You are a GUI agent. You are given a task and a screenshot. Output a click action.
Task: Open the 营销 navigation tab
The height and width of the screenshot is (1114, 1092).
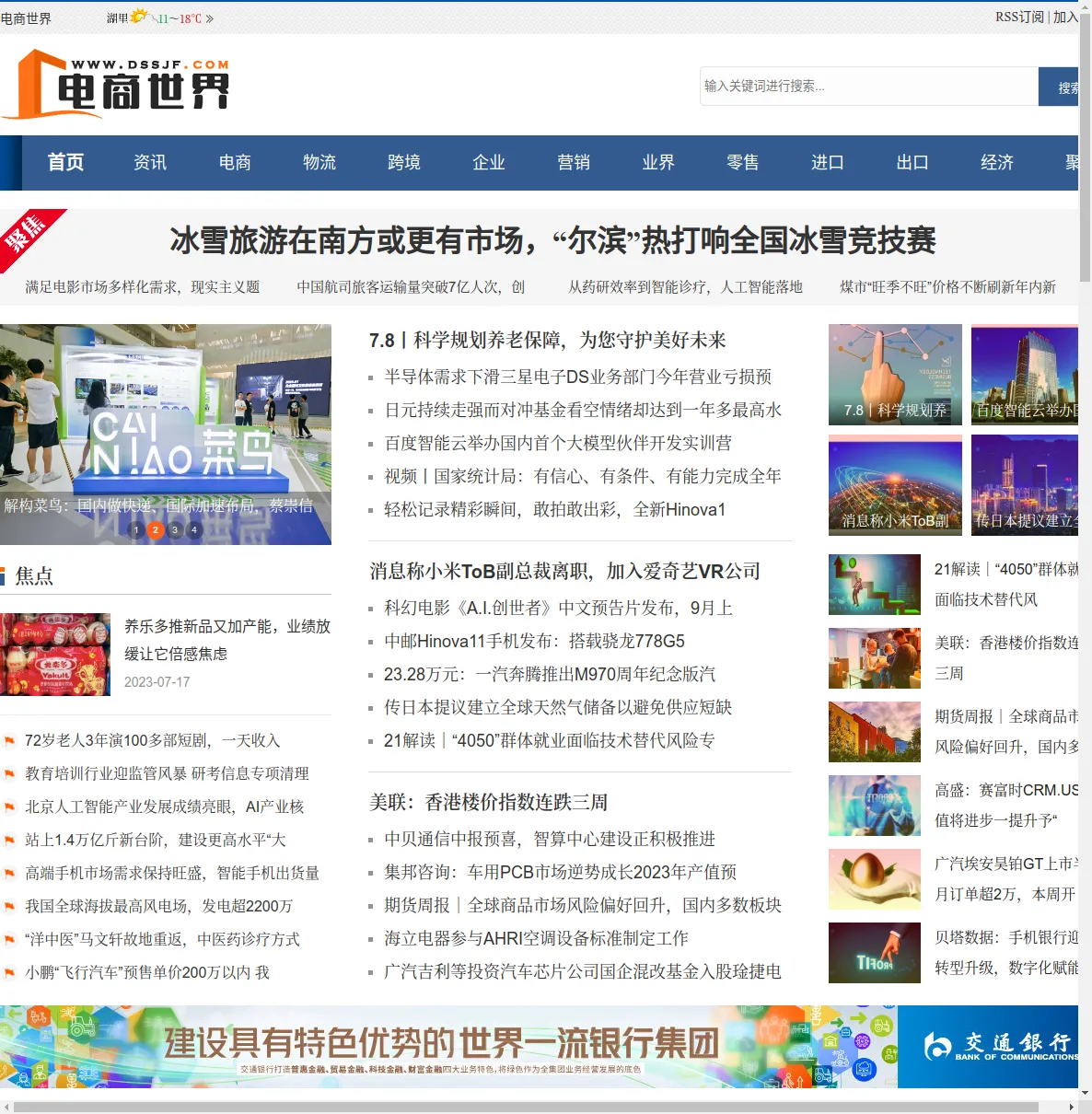pos(574,162)
